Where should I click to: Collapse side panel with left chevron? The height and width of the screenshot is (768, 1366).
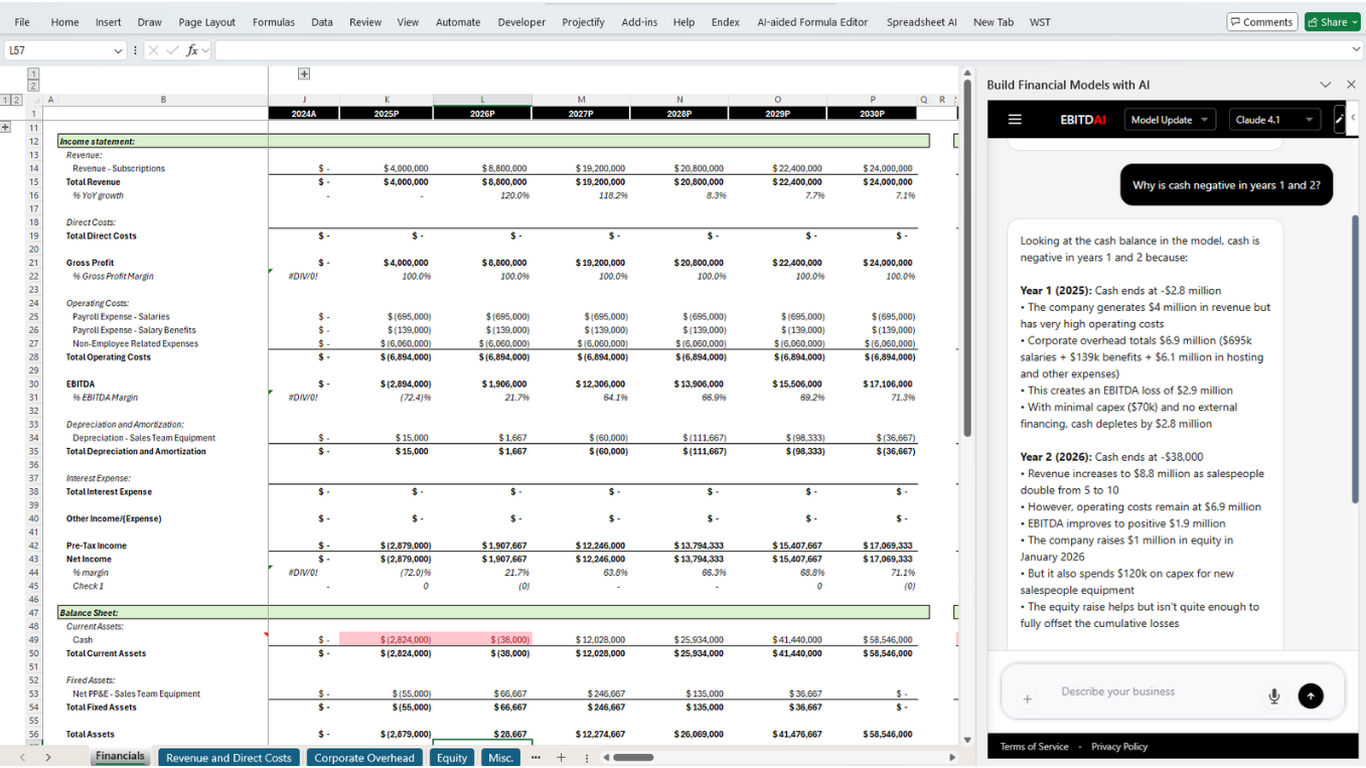[x=1352, y=118]
